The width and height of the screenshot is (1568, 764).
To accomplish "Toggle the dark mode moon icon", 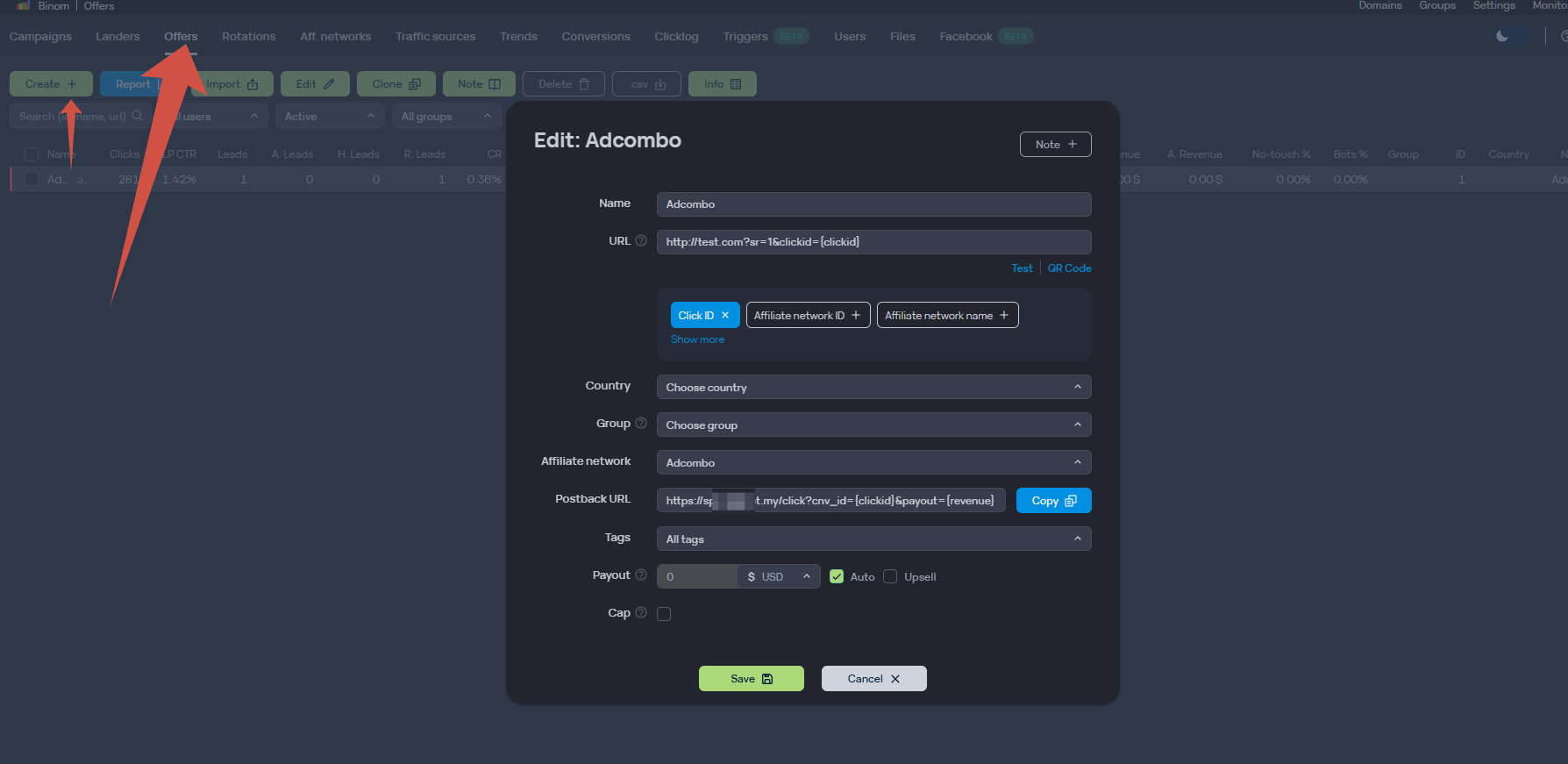I will click(1502, 36).
